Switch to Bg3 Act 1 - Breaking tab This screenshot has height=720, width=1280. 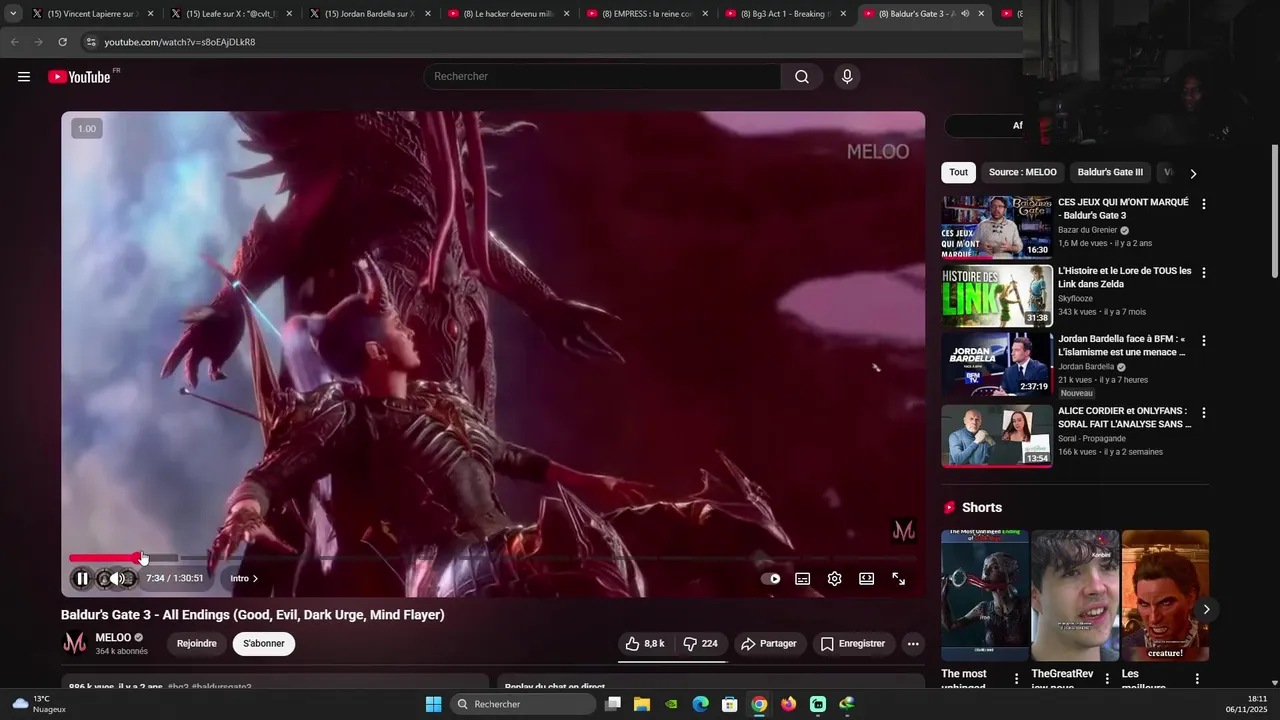(785, 14)
